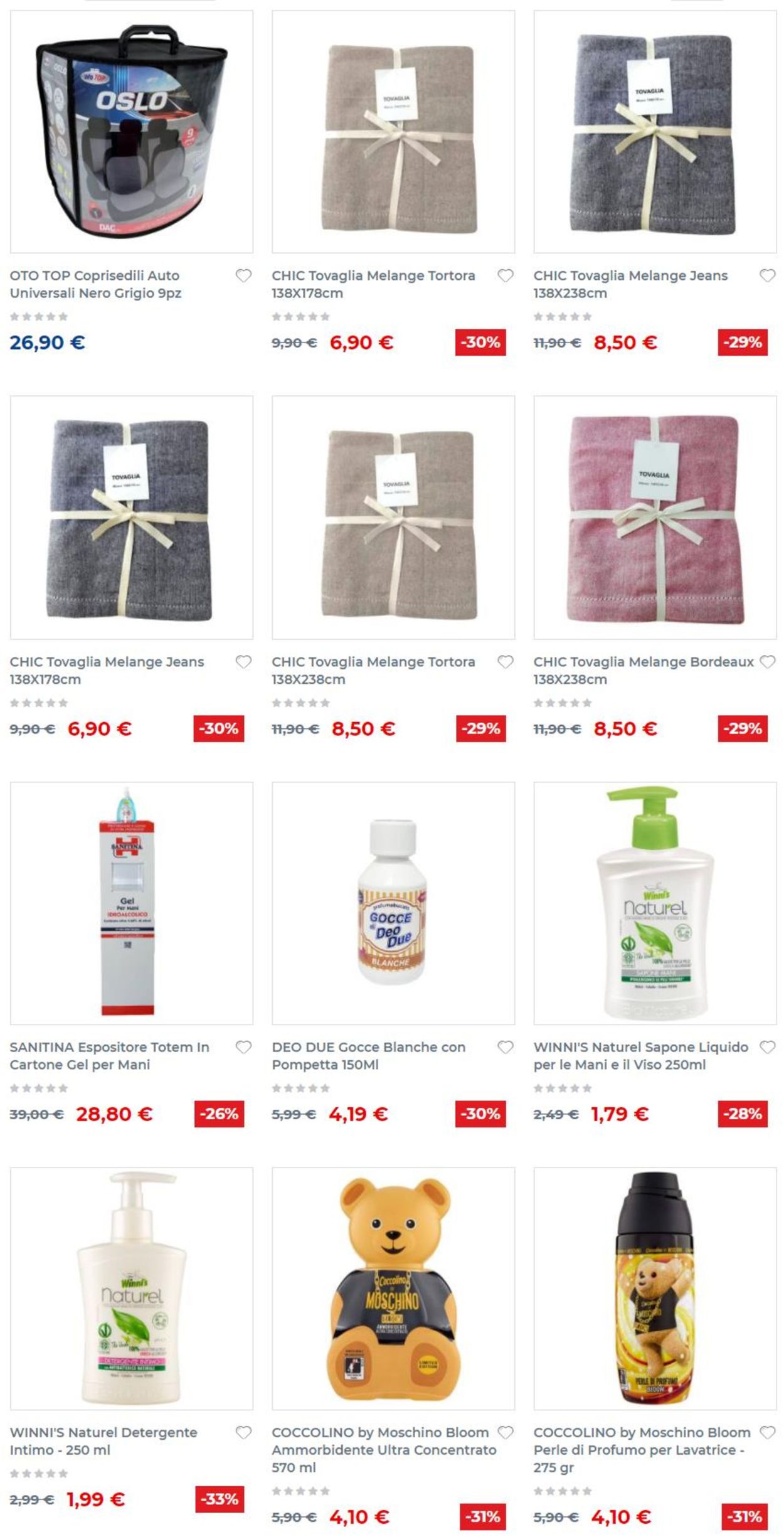The height and width of the screenshot is (1537, 784).
Task: Open the SANITINA totem gel product image
Action: coord(132,903)
